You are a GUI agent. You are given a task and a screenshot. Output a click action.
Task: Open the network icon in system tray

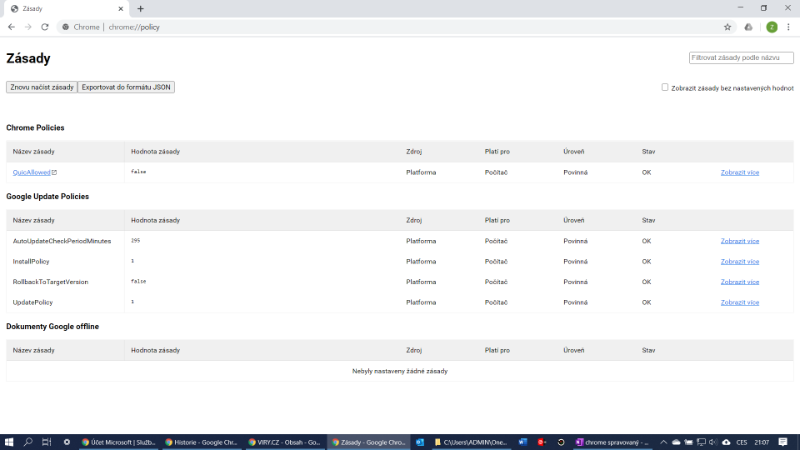click(702, 442)
